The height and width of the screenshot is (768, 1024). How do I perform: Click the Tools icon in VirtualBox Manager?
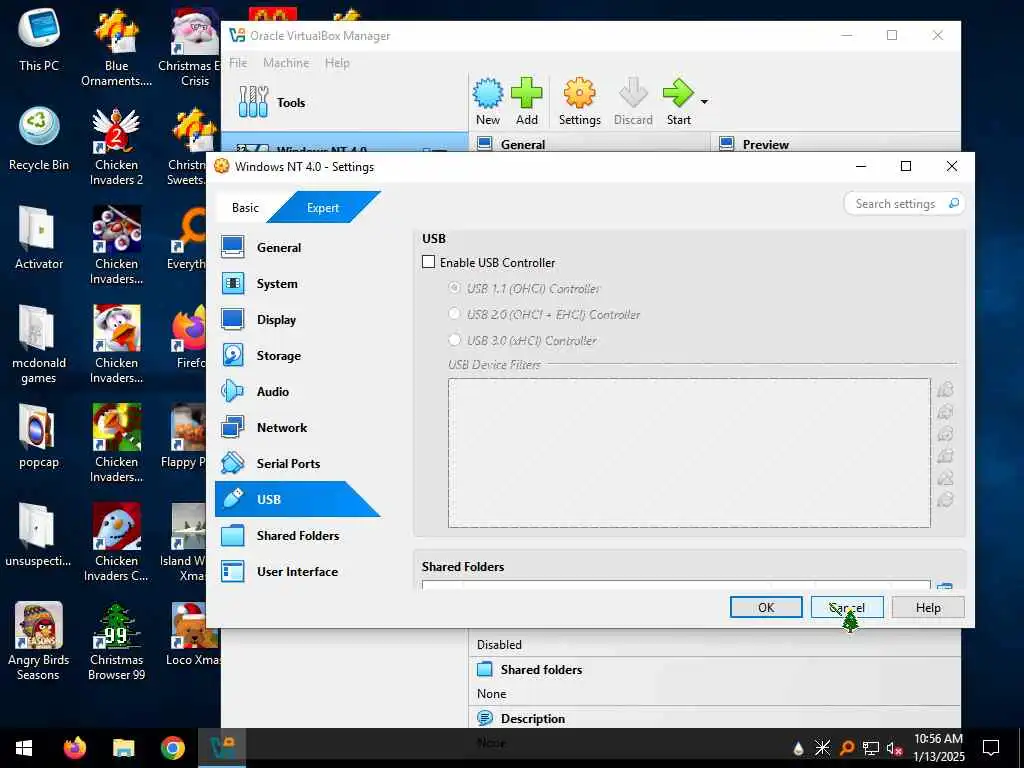[x=253, y=102]
